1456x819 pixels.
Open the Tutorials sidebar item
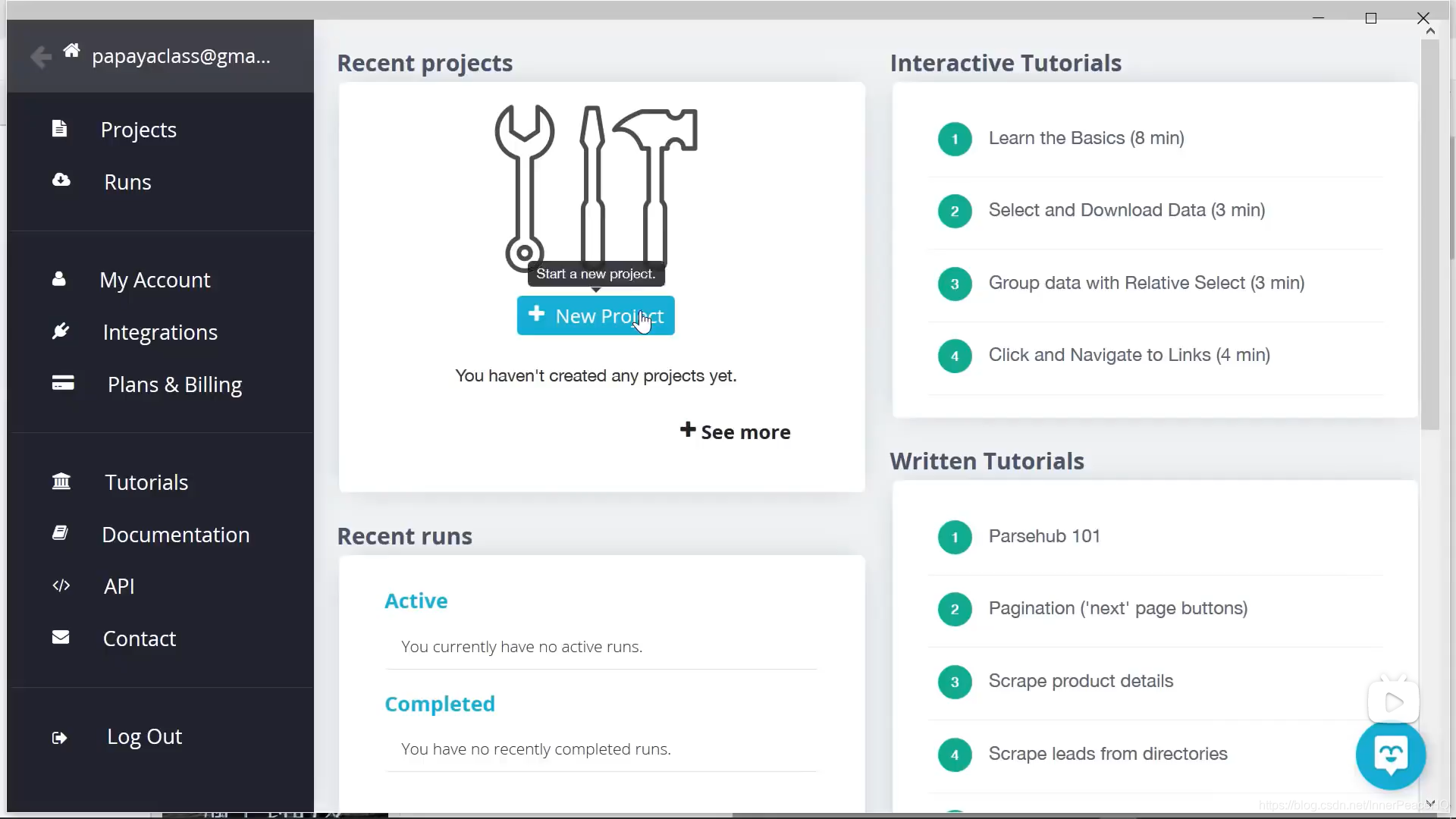tap(146, 482)
